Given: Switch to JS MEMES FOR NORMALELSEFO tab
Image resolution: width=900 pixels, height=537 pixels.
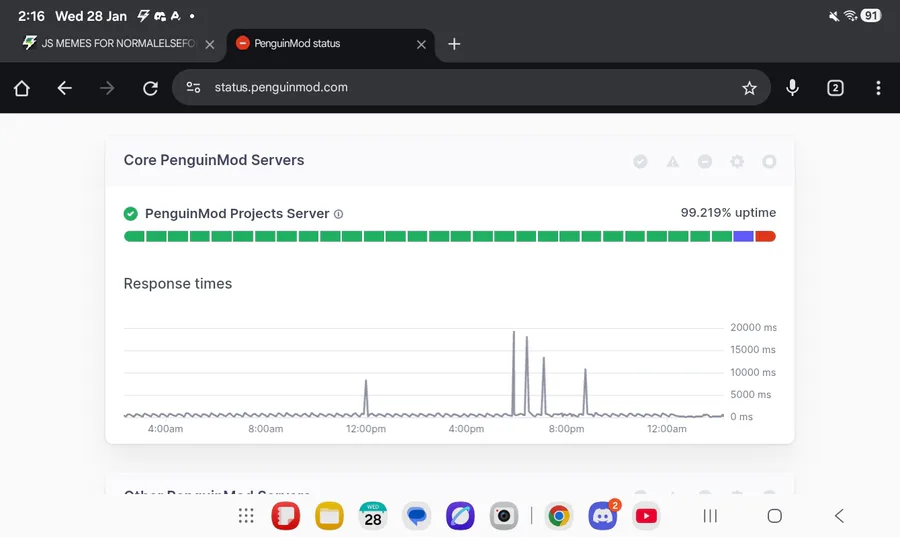Looking at the screenshot, I should 109,44.
